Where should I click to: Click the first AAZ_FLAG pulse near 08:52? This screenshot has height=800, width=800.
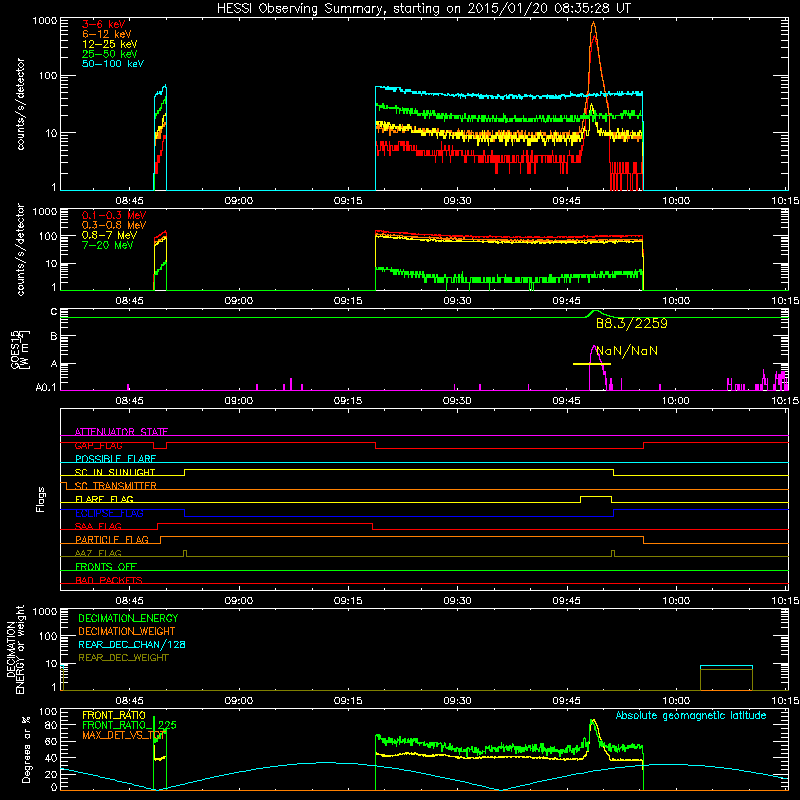185,553
